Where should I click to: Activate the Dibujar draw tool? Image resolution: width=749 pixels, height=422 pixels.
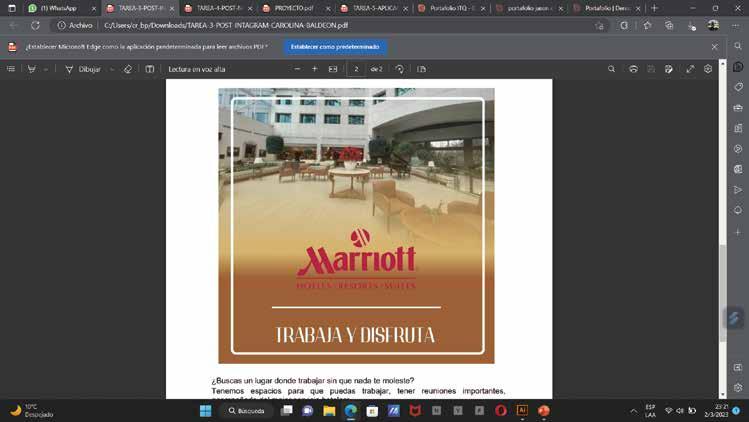(x=83, y=69)
